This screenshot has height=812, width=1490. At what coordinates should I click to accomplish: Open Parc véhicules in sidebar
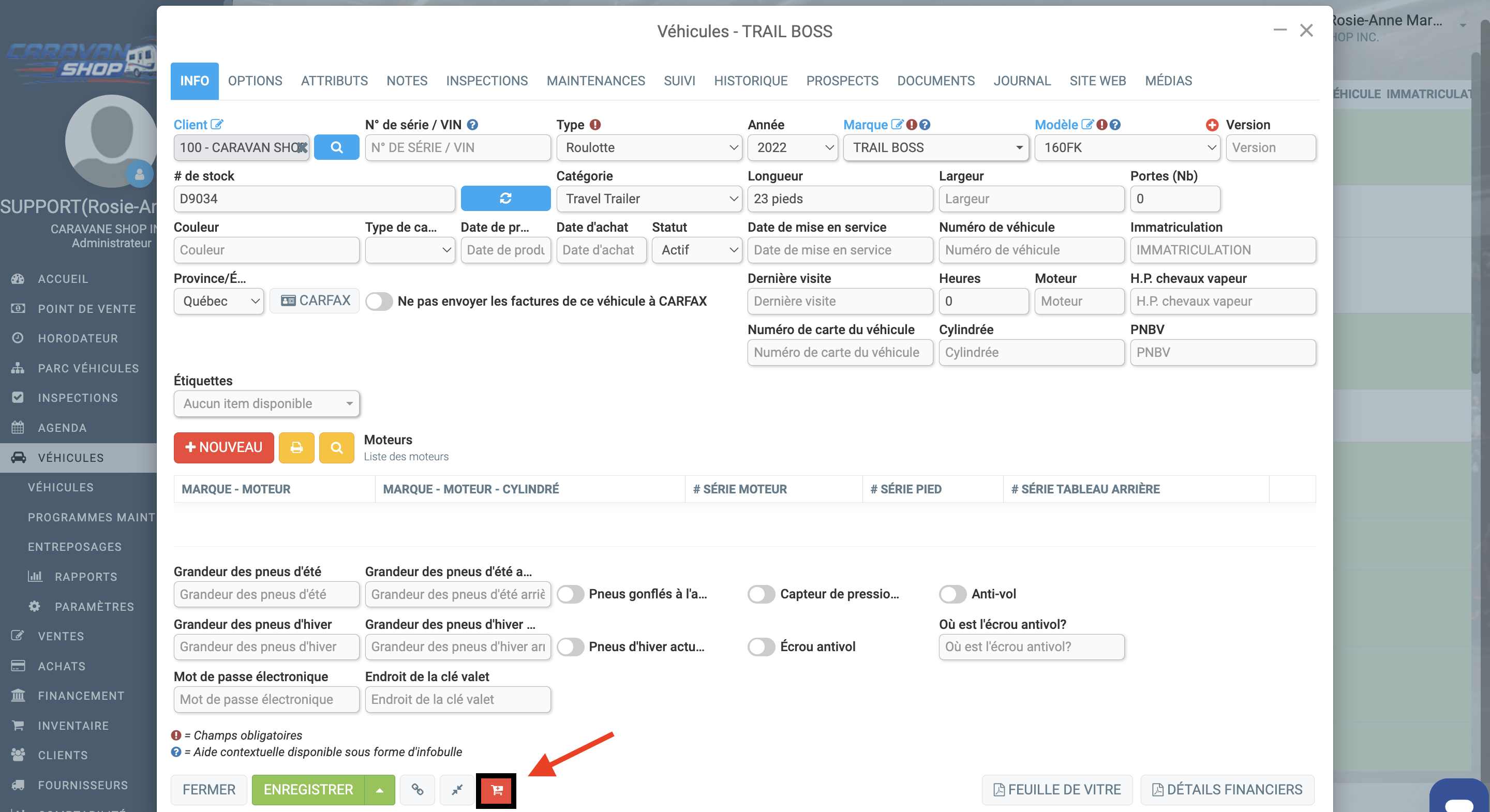[x=88, y=368]
